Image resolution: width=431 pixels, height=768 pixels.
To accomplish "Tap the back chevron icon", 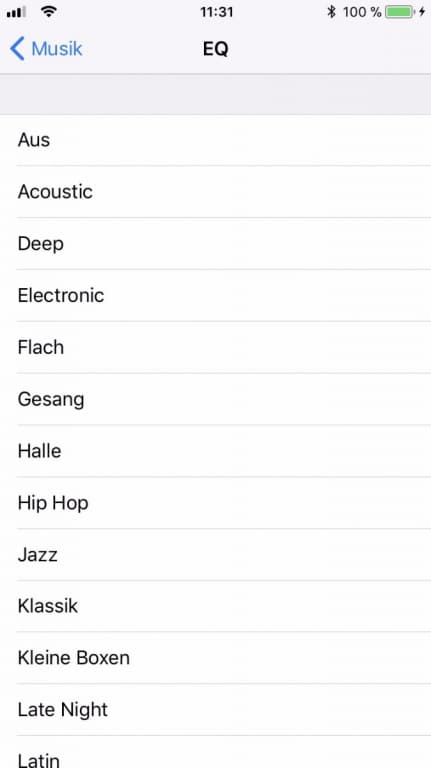I will pos(17,49).
